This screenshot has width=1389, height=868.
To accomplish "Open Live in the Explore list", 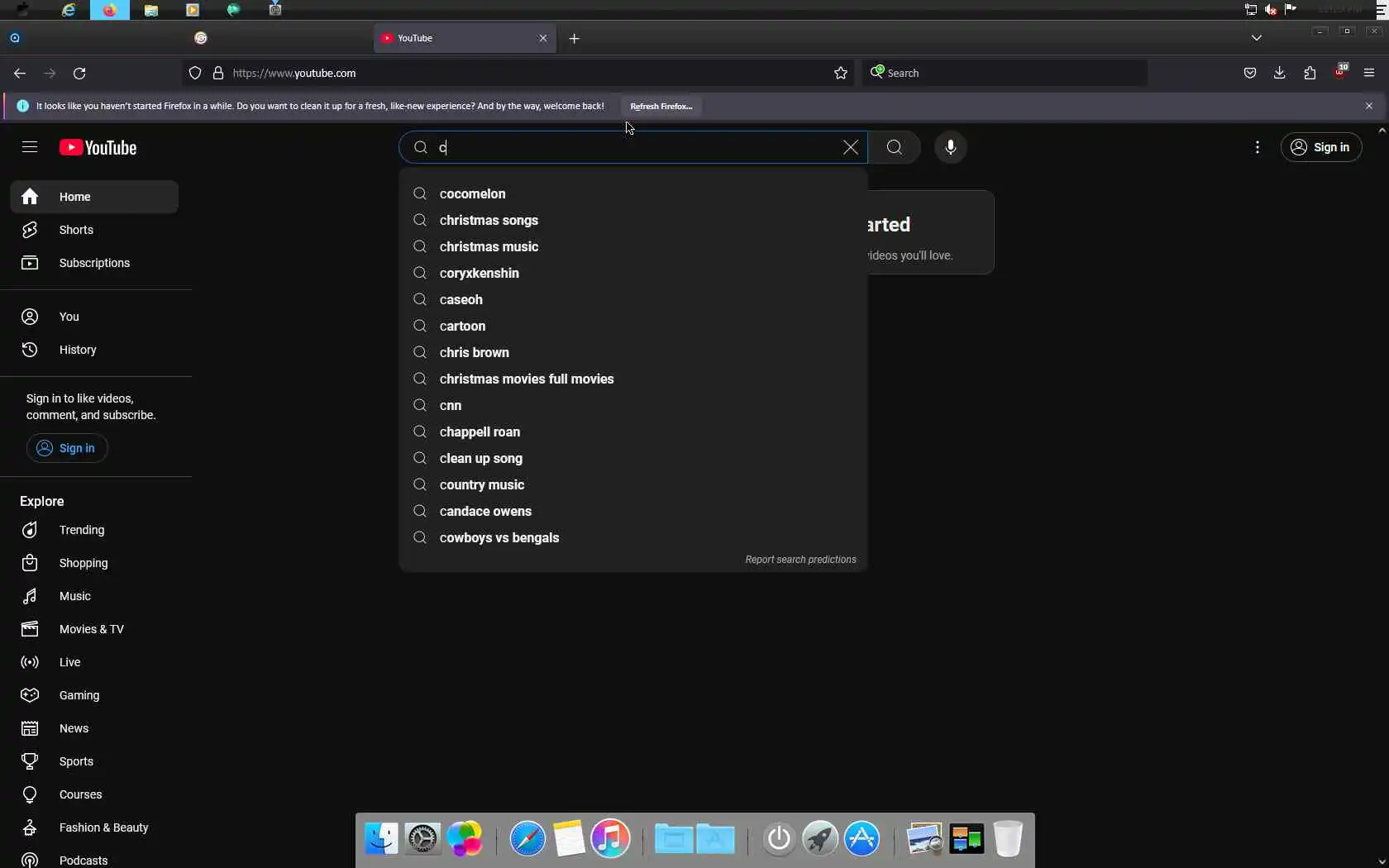I will pos(94,662).
